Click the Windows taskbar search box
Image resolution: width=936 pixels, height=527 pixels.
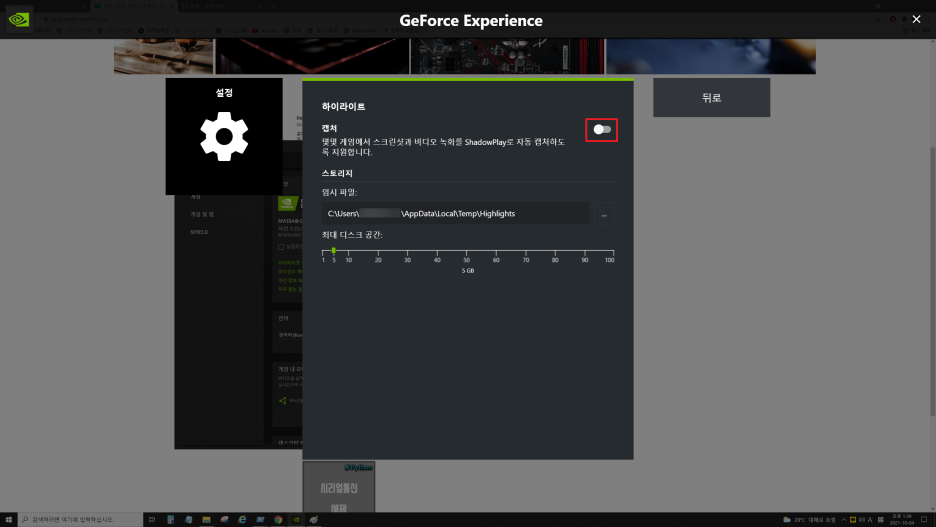(x=80, y=520)
